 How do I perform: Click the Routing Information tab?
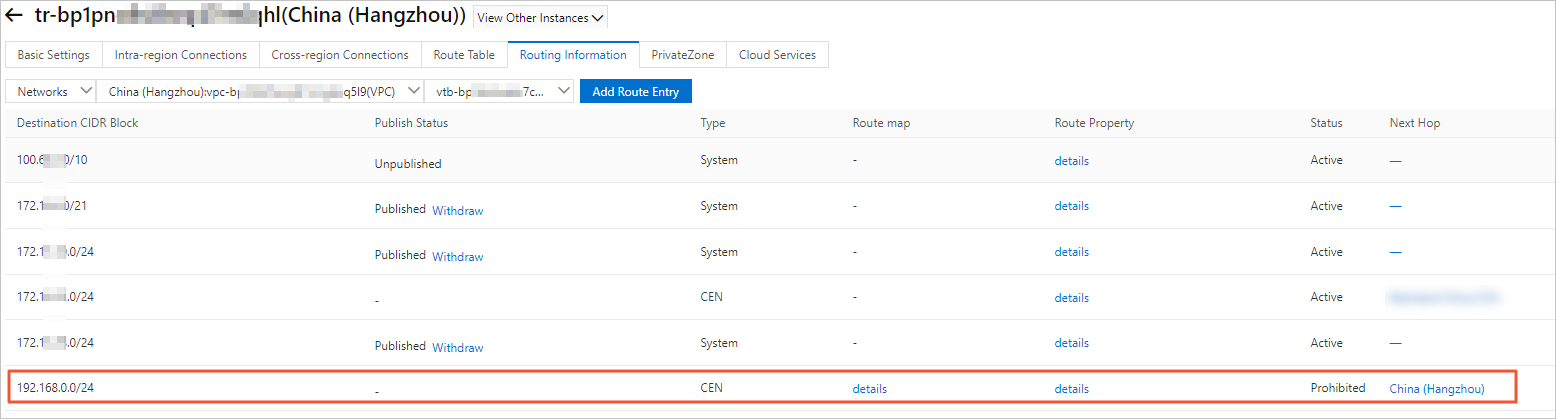click(573, 55)
